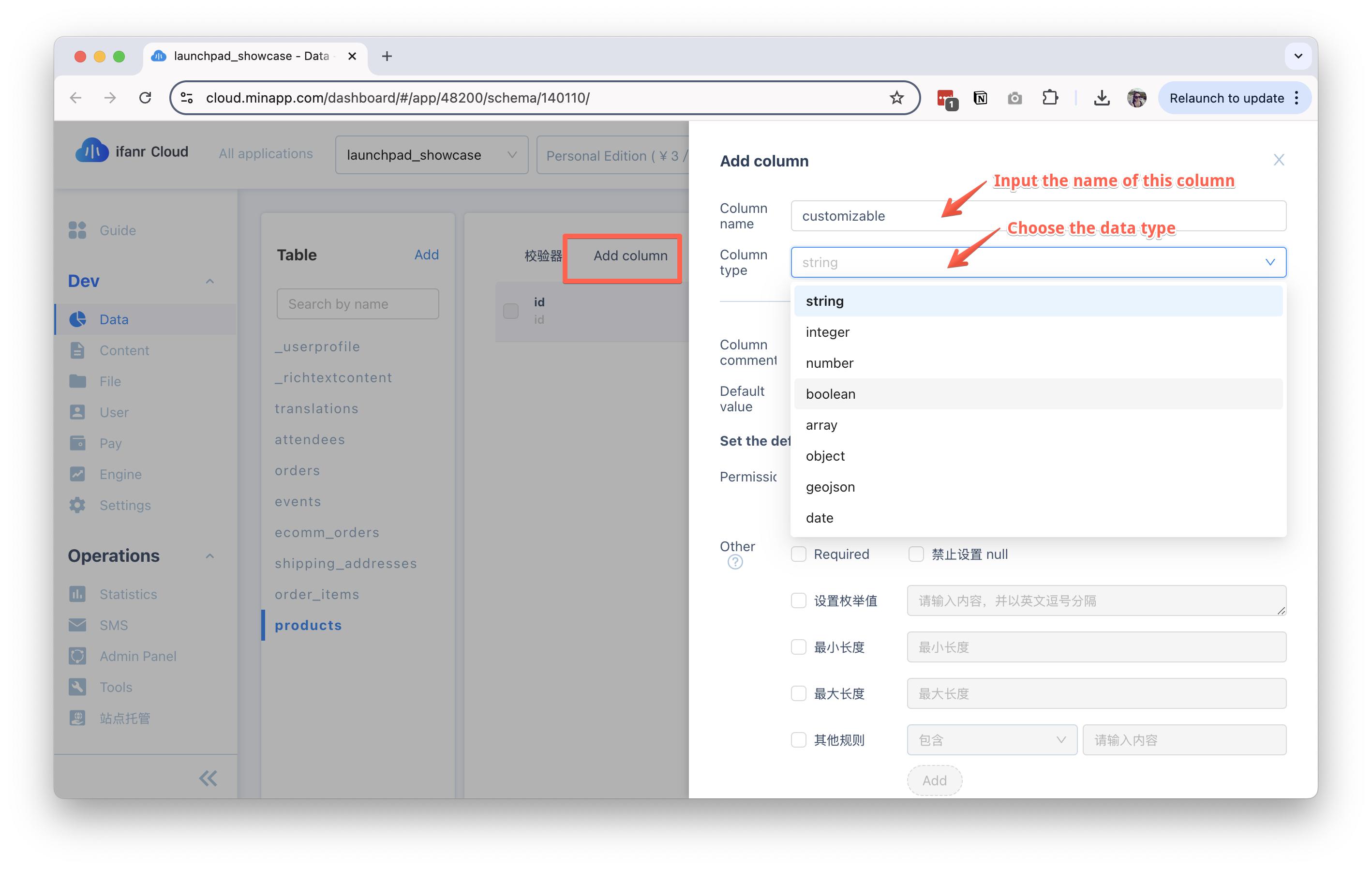Check the 设置枚举值 option

(799, 600)
